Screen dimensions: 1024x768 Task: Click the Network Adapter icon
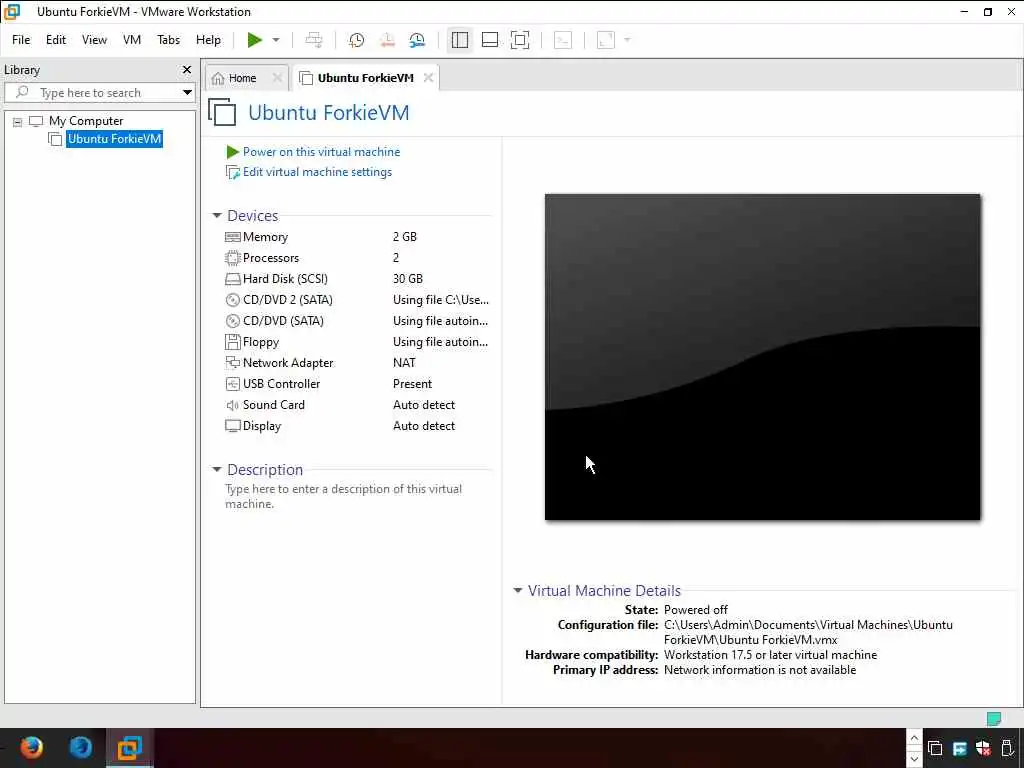(232, 362)
